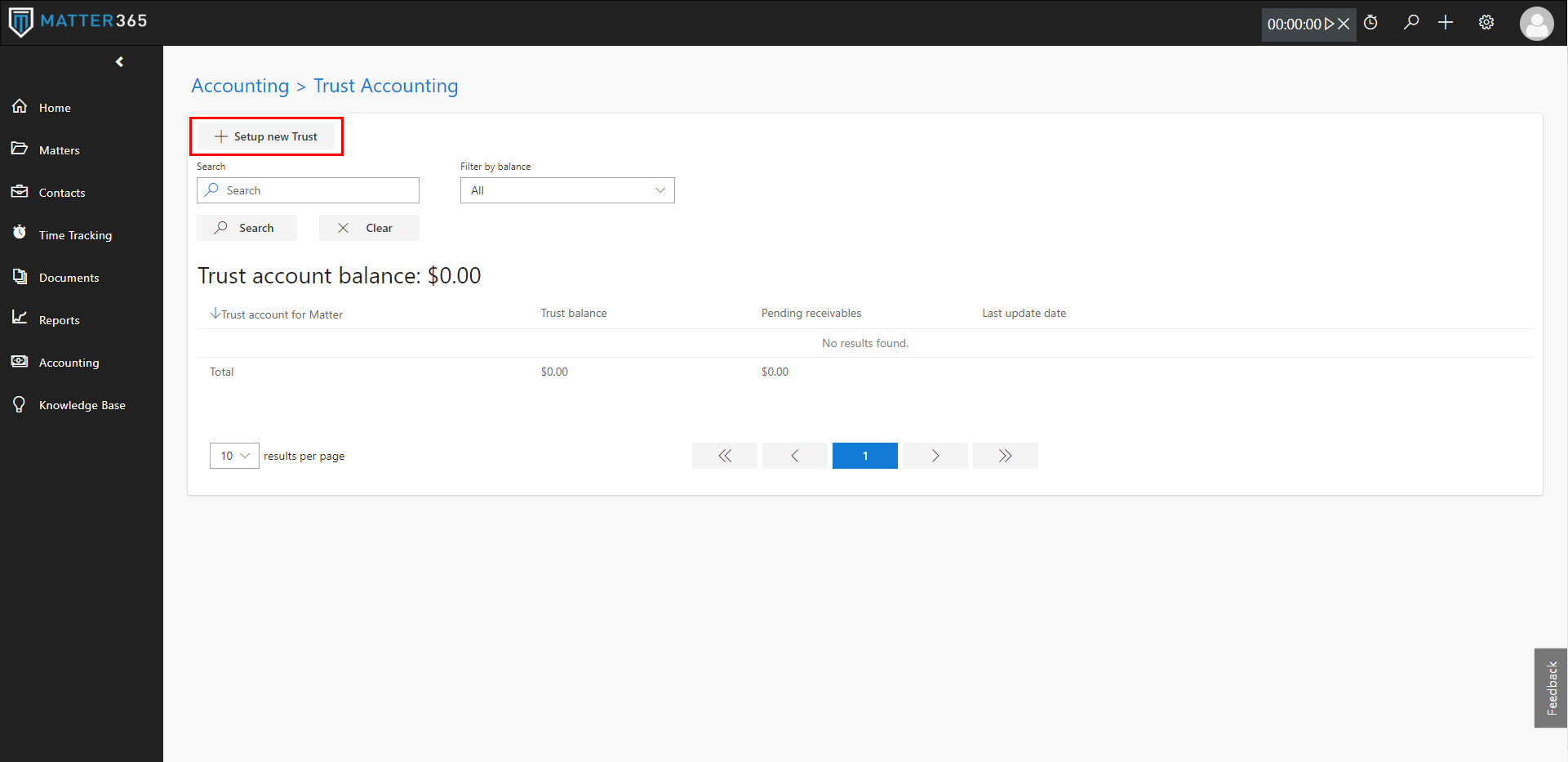Click the plus add icon in header
The image size is (1568, 762).
(1446, 22)
